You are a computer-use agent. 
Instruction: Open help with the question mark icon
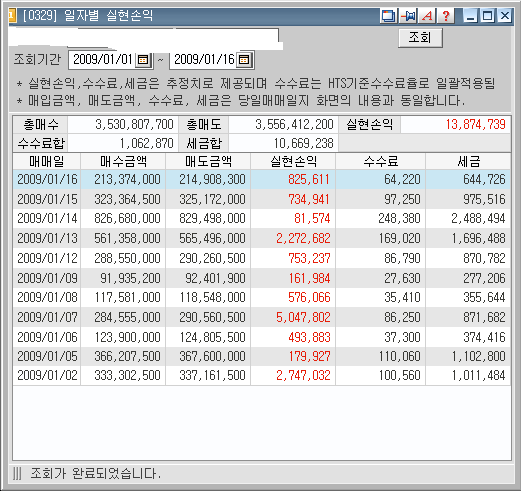pyautogui.click(x=446, y=16)
